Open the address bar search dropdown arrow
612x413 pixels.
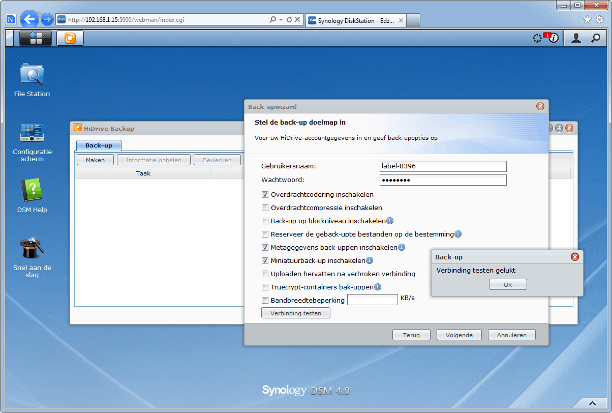281,19
